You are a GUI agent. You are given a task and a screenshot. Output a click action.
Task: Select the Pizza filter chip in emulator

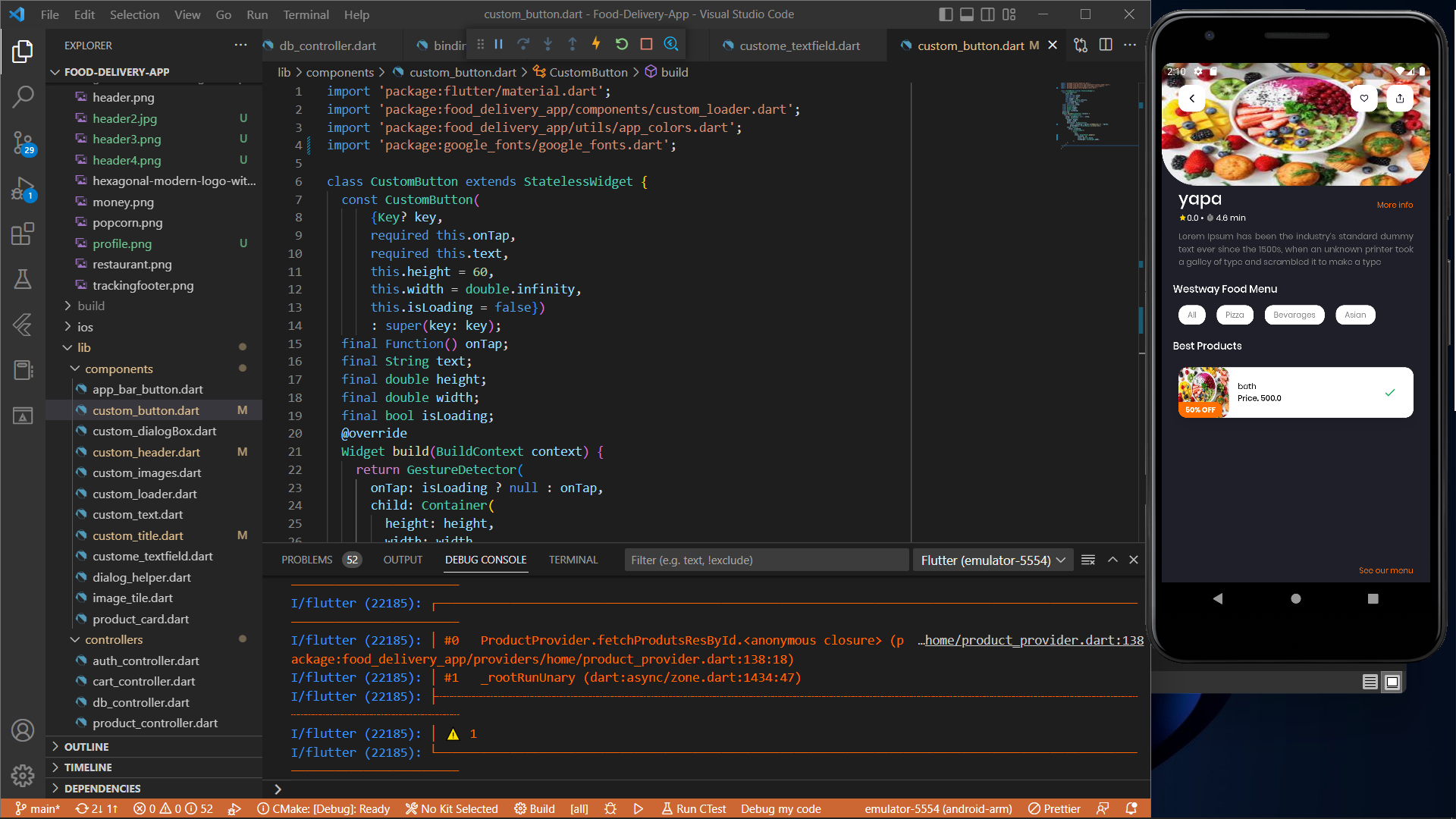1235,315
